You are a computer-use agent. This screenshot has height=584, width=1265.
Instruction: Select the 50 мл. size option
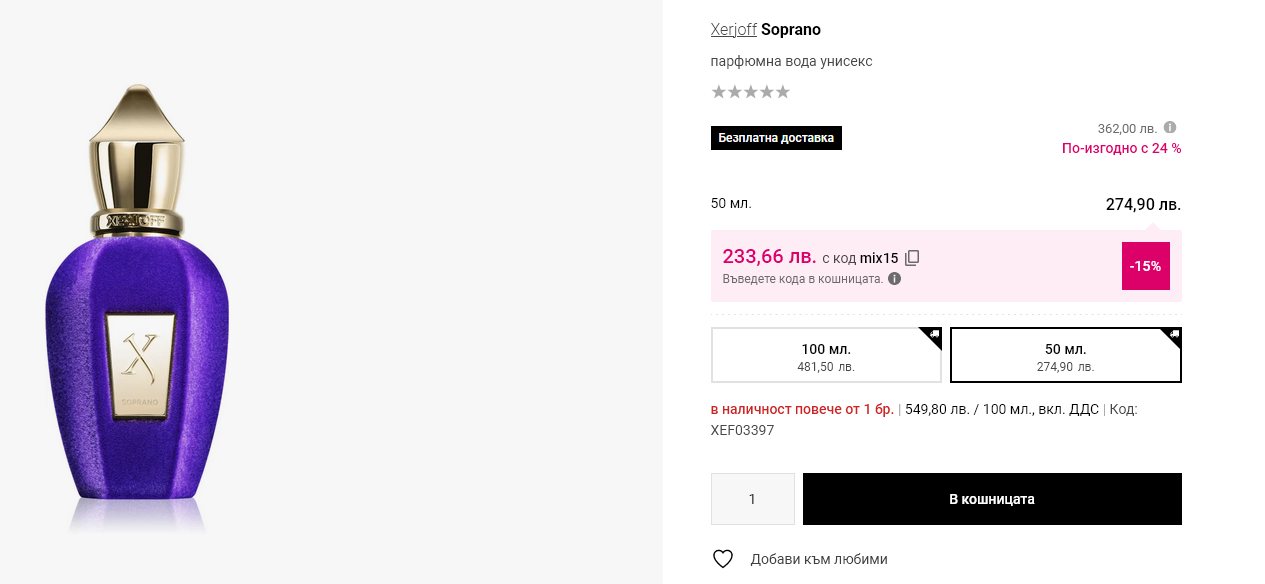point(1065,355)
